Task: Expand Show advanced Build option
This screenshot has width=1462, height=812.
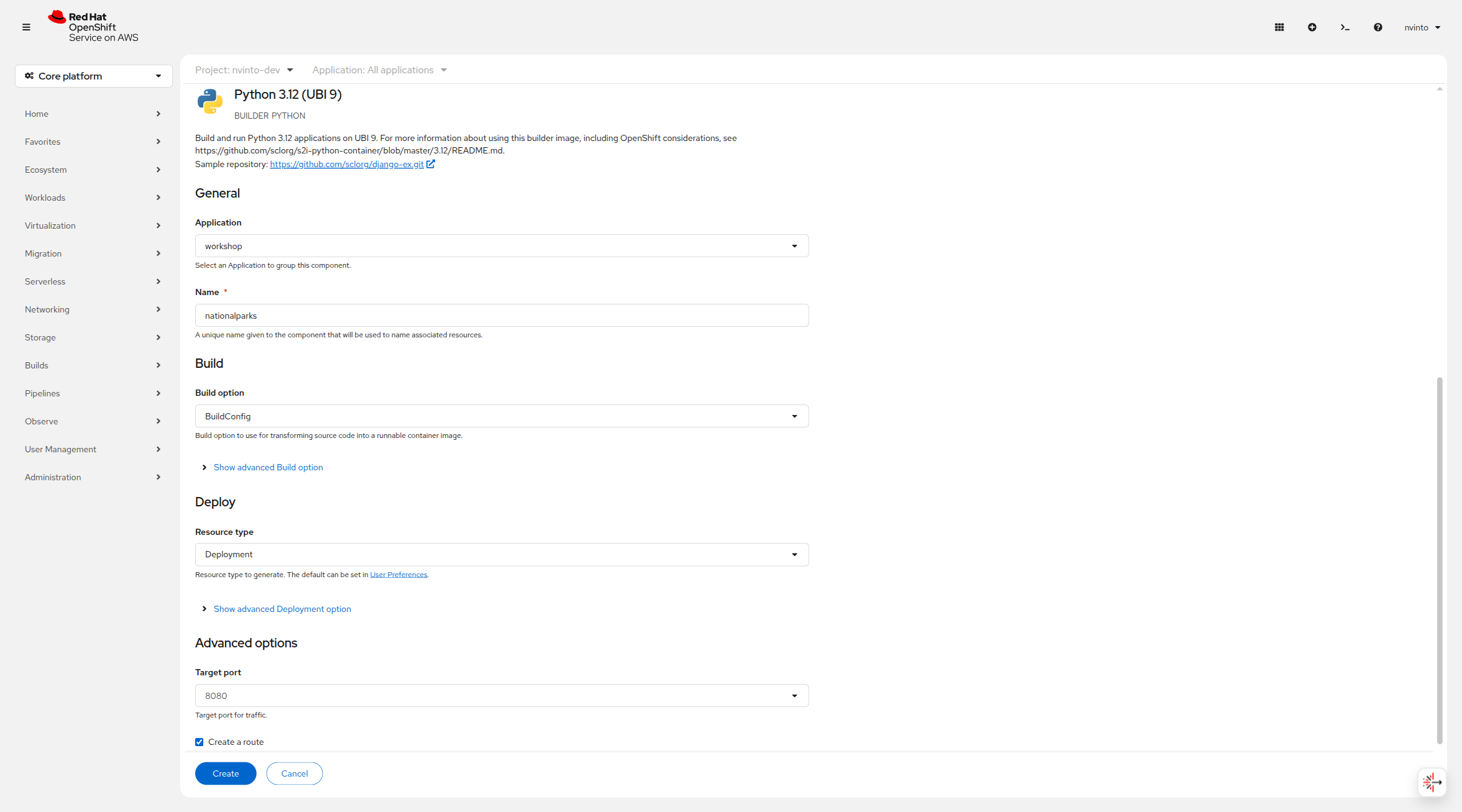Action: [262, 467]
